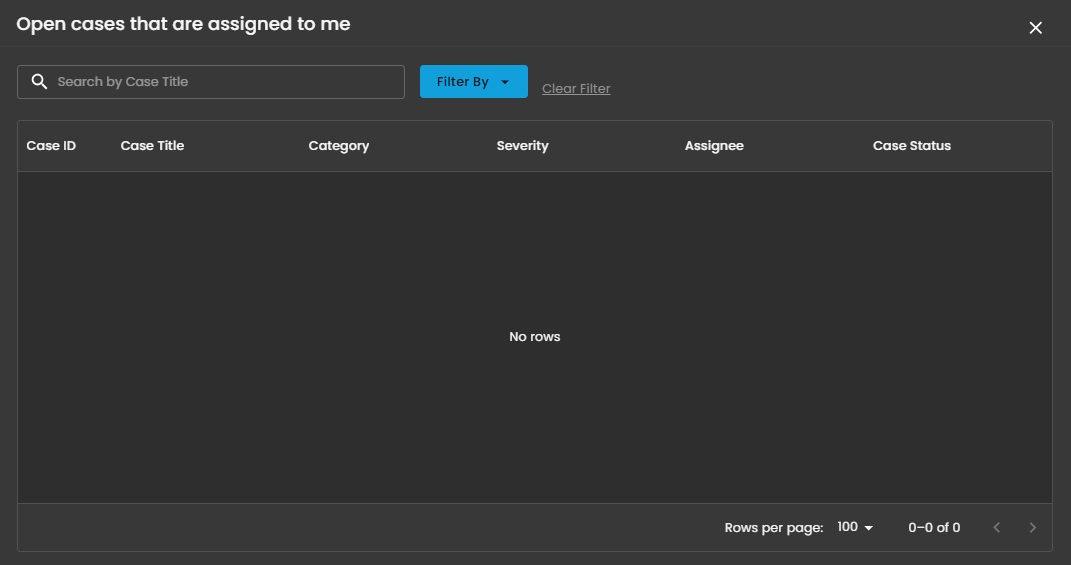Click the Category column header
This screenshot has height=565, width=1071.
pyautogui.click(x=338, y=146)
